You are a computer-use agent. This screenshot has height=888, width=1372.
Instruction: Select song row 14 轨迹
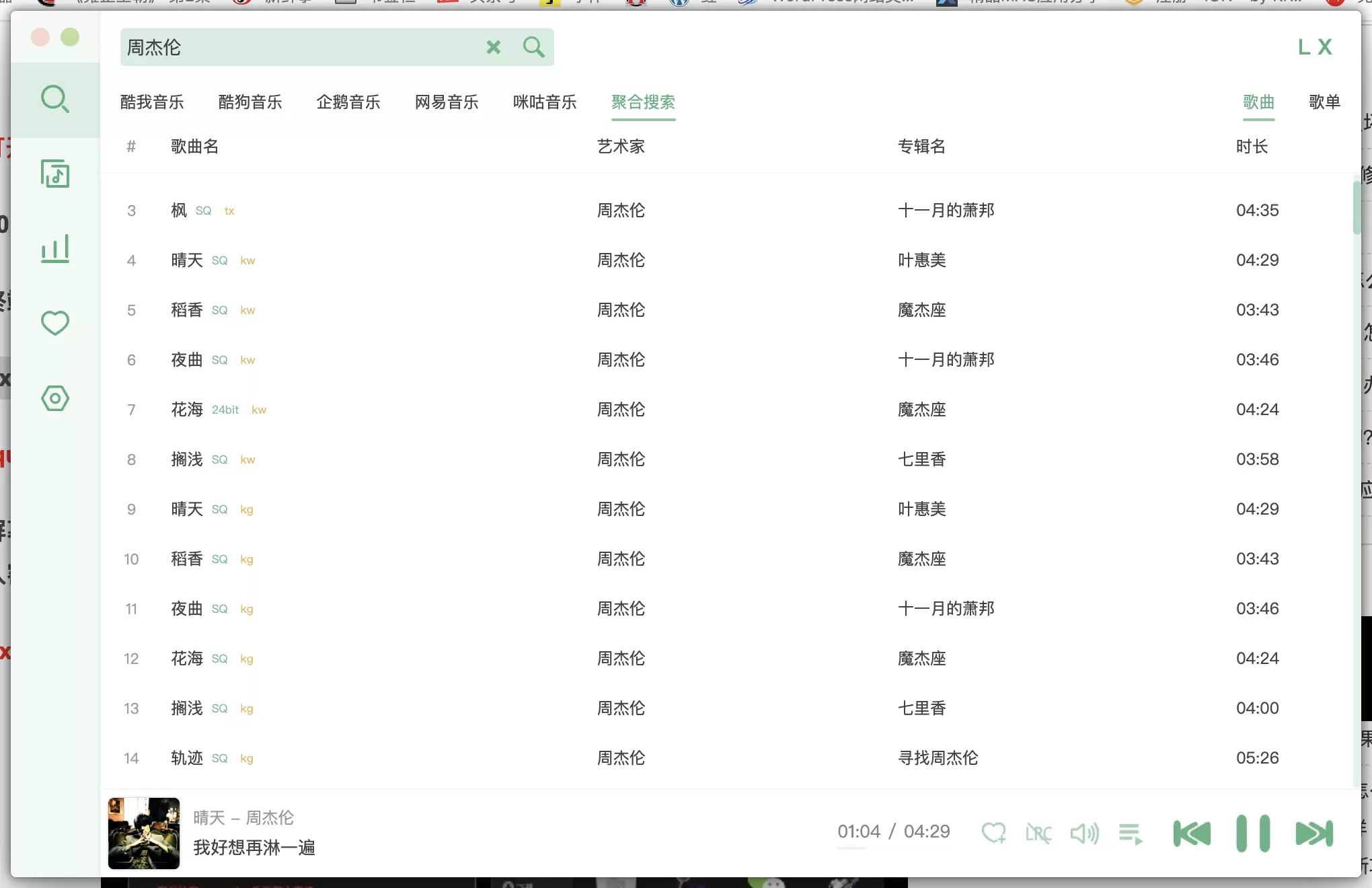[x=726, y=758]
